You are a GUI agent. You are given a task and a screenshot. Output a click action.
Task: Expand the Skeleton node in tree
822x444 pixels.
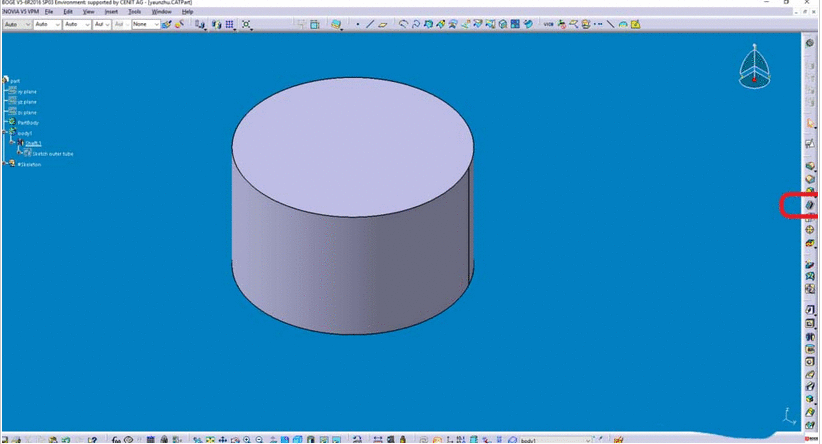coord(5,164)
